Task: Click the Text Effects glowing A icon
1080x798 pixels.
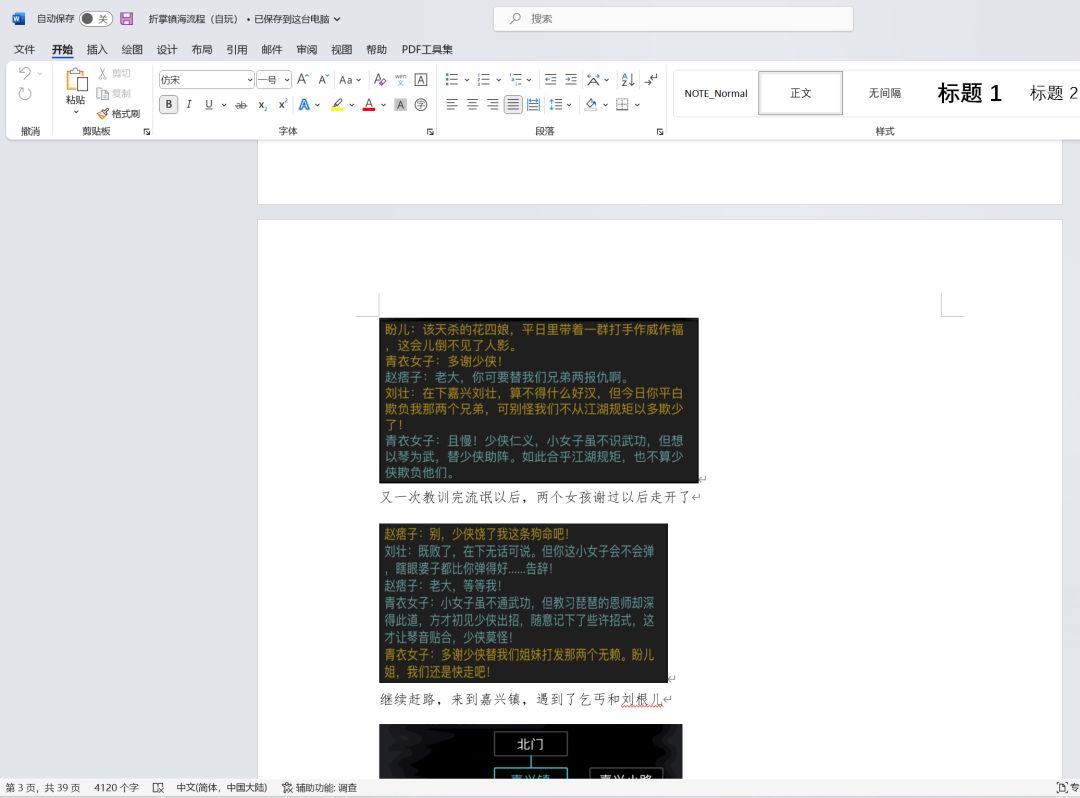Action: tap(304, 105)
